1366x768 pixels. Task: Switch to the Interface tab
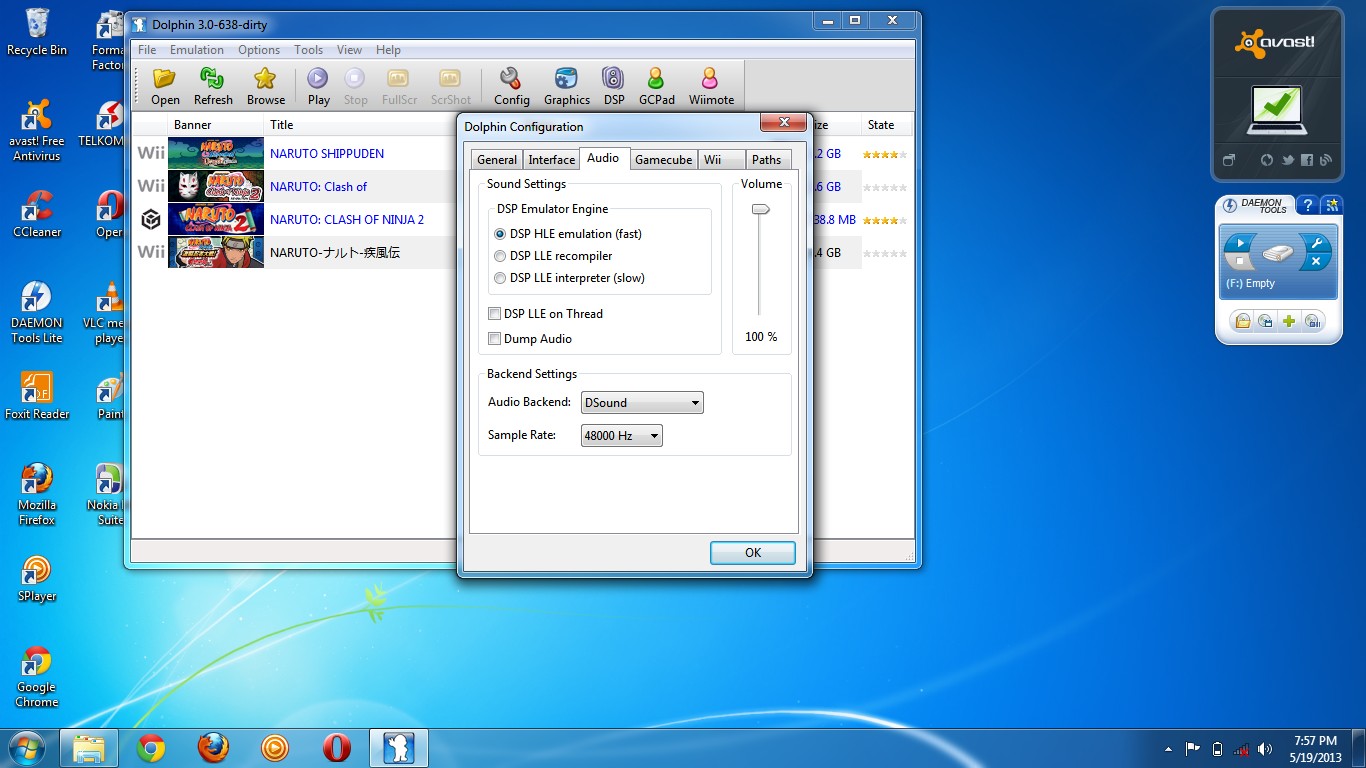click(552, 160)
